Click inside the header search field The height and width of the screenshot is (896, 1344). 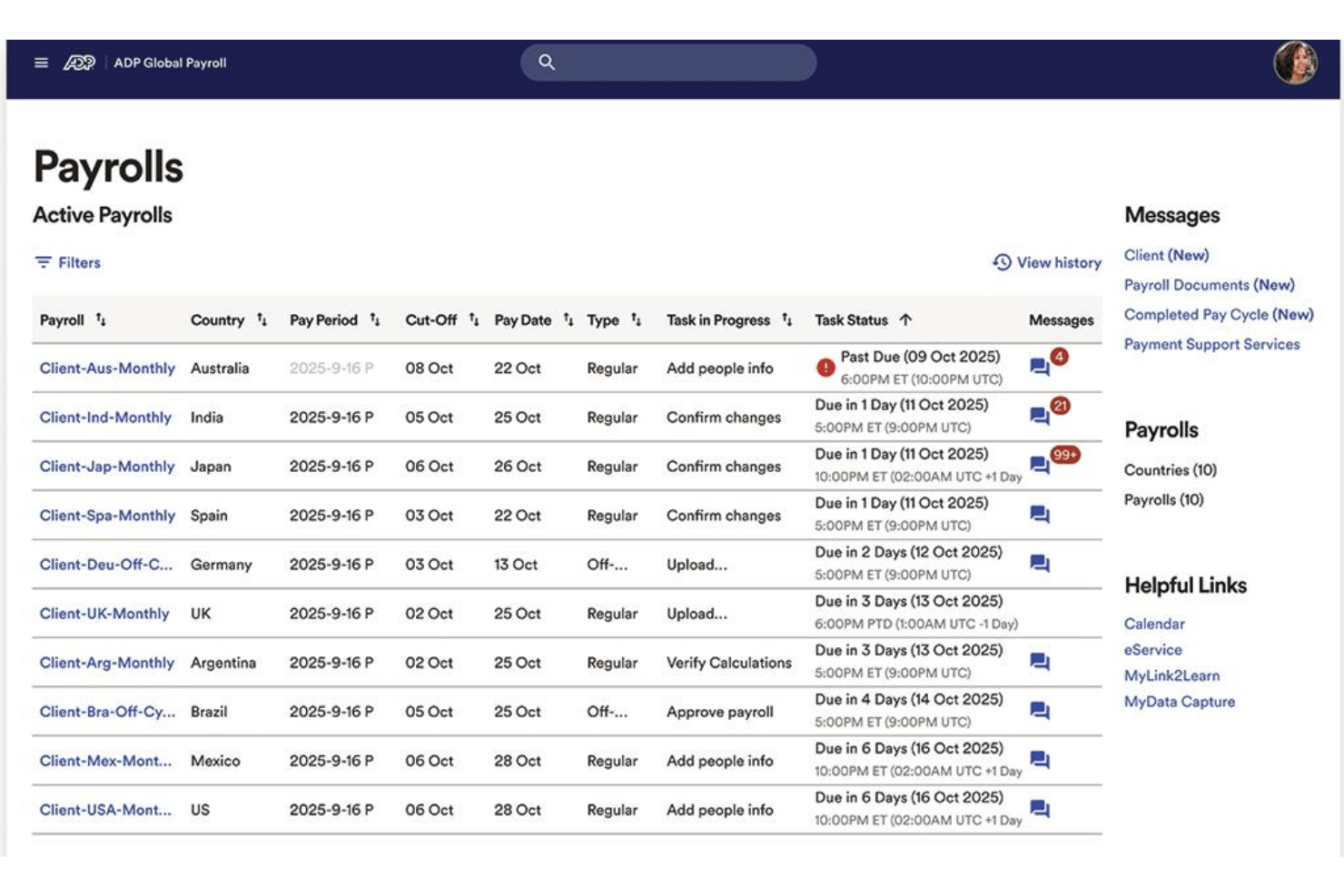(668, 62)
